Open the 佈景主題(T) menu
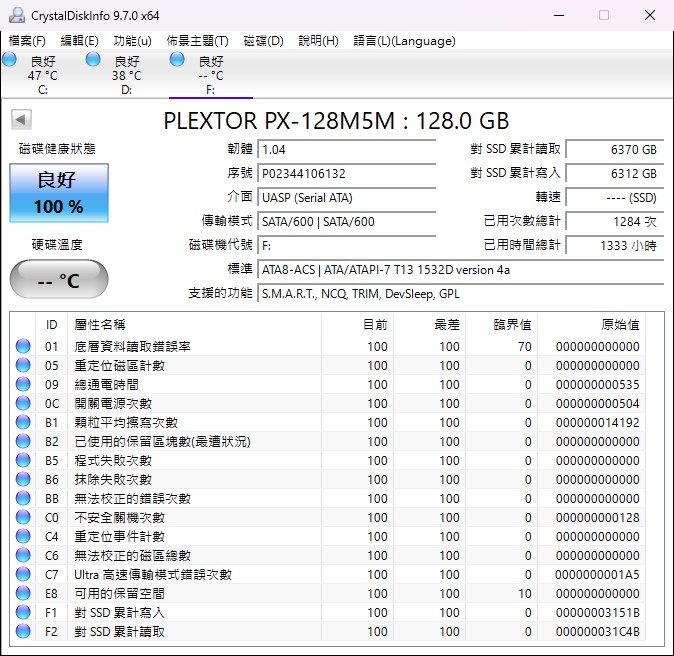Image resolution: width=674 pixels, height=656 pixels. (x=197, y=41)
